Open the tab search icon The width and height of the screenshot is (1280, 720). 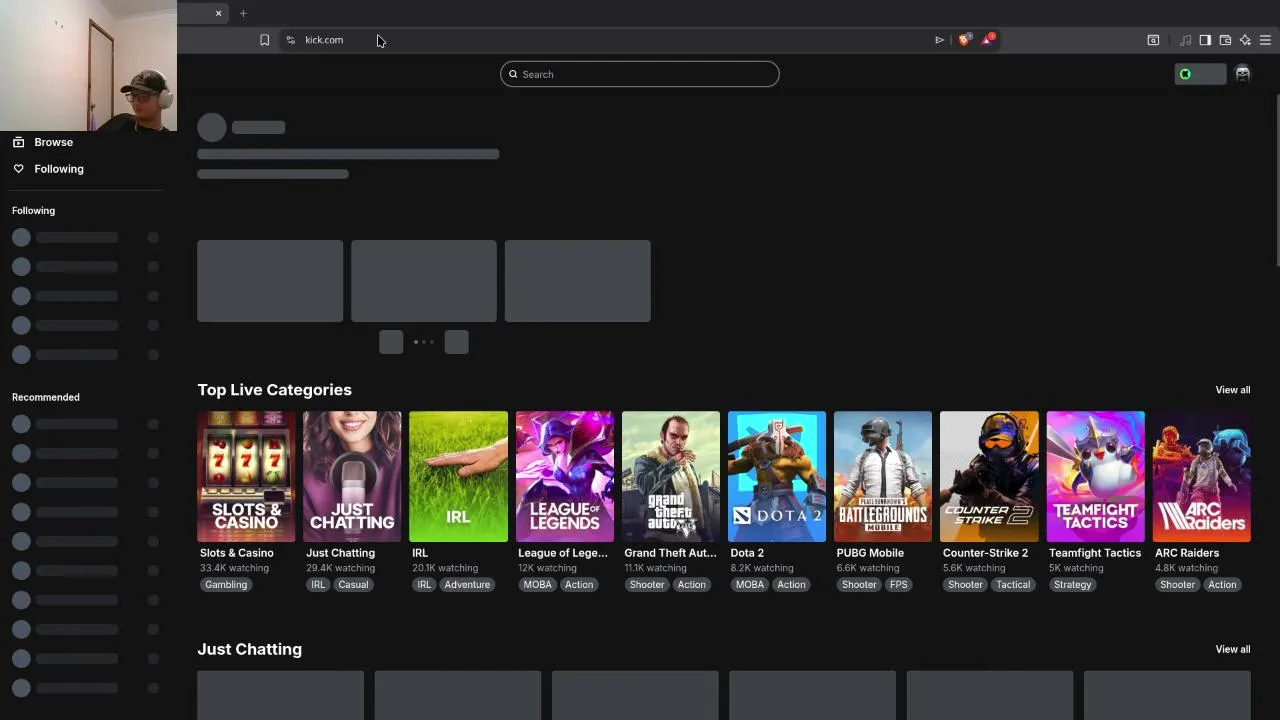pyautogui.click(x=1153, y=40)
